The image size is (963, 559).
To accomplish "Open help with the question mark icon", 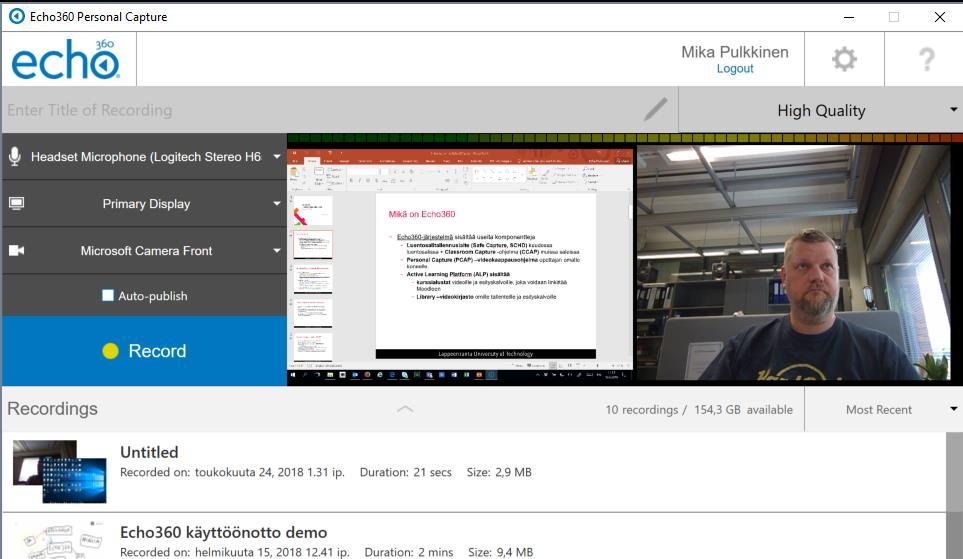I will pyautogui.click(x=926, y=60).
